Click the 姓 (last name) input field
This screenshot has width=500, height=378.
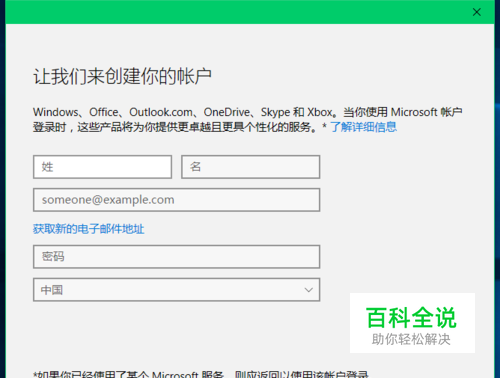click(102, 167)
